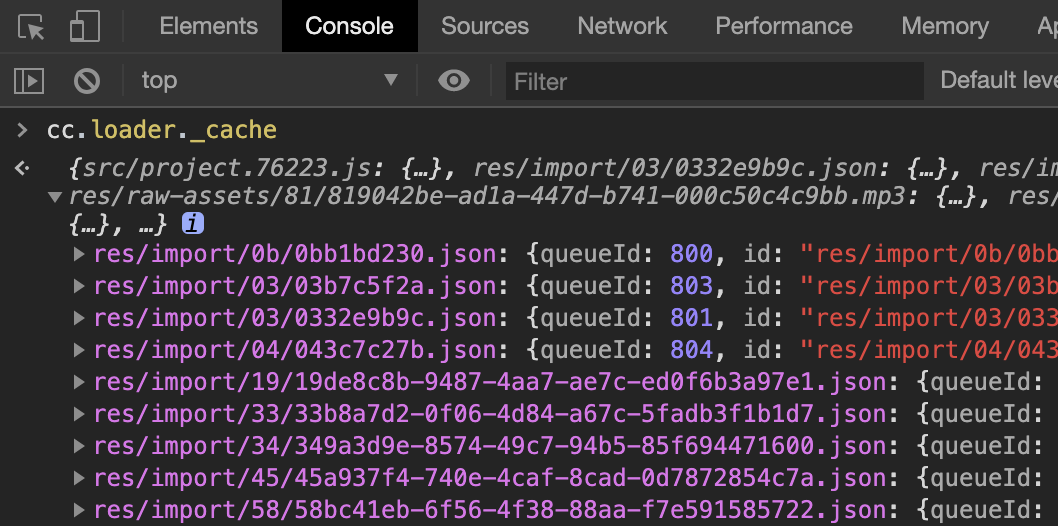Type in the console Filter field
Image resolution: width=1058 pixels, height=526 pixels.
714,81
